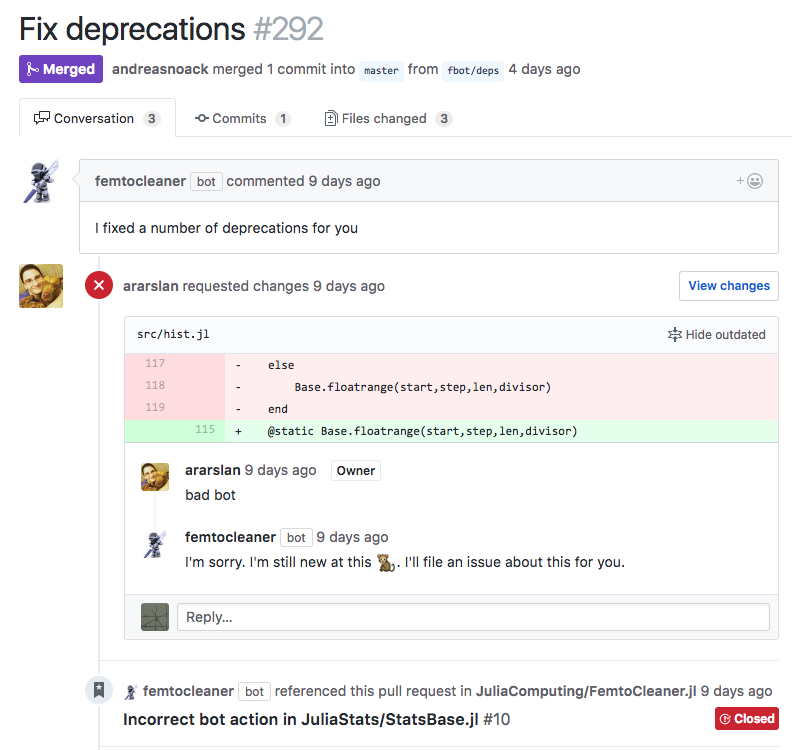Click '9 days ago' timestamp on sorry reply
Screen dimensions: 792x750
(353, 537)
